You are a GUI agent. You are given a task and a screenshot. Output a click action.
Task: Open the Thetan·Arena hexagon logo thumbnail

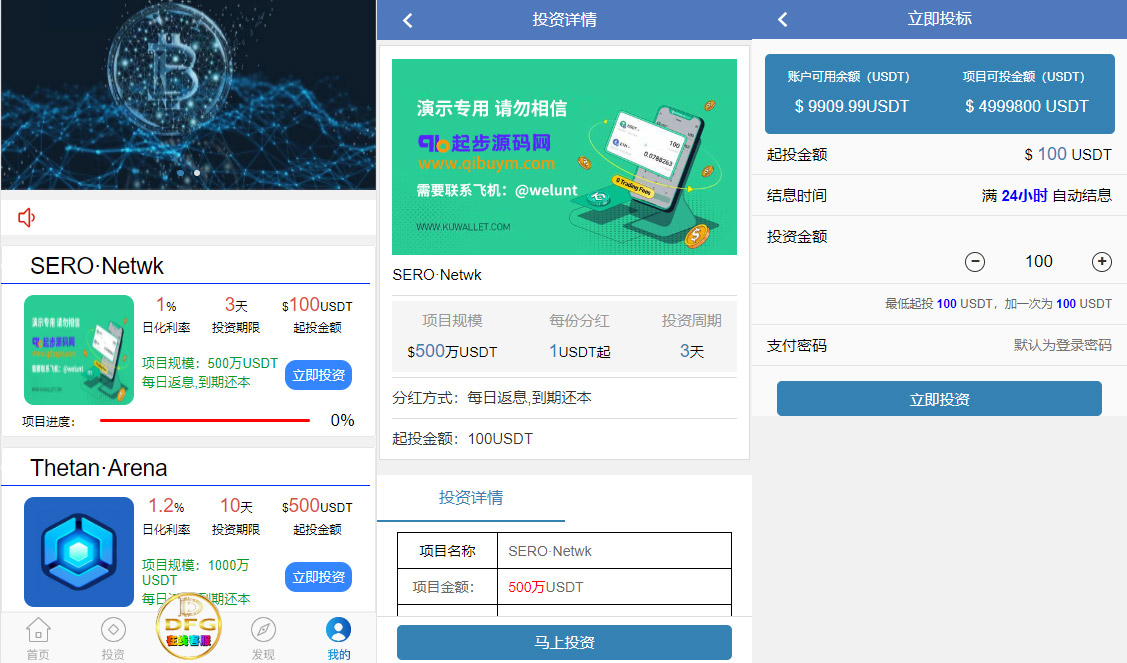click(79, 552)
